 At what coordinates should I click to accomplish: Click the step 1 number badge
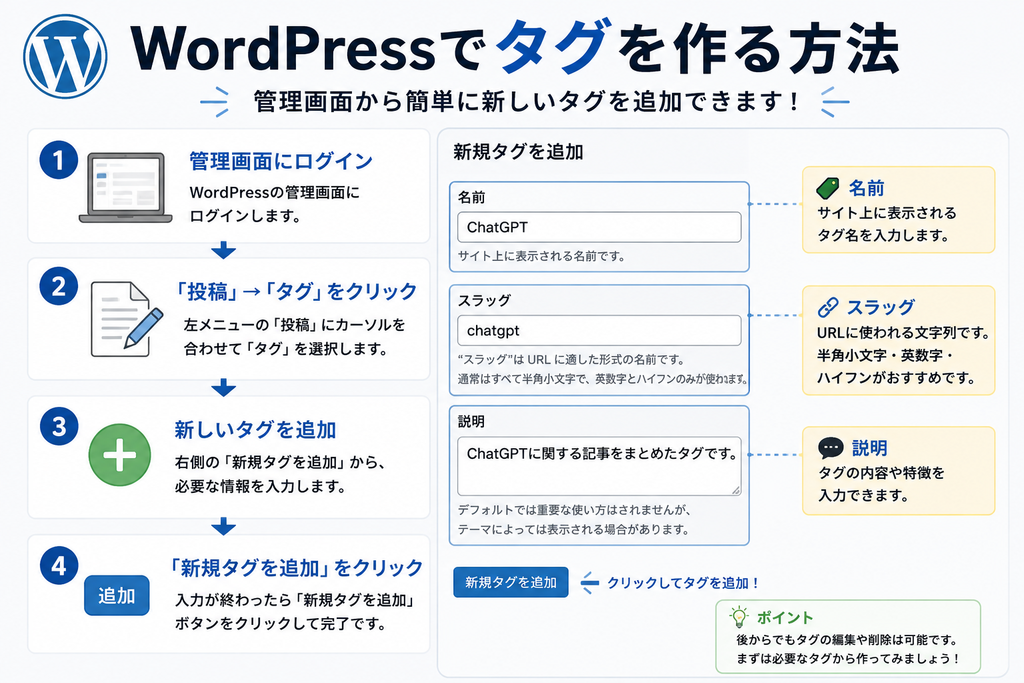[x=59, y=160]
